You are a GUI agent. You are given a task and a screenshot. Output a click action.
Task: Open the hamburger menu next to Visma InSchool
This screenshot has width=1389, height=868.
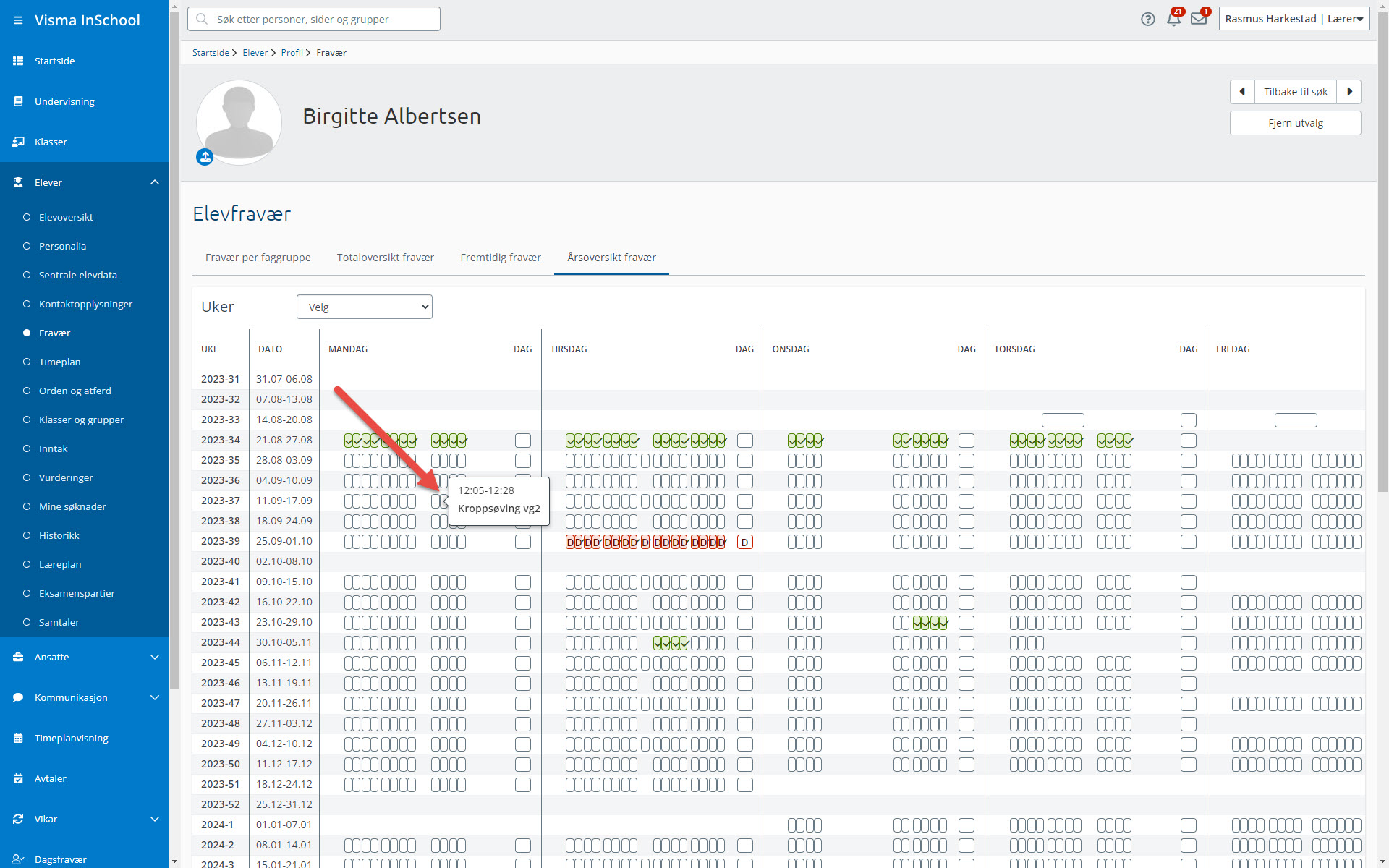click(18, 20)
